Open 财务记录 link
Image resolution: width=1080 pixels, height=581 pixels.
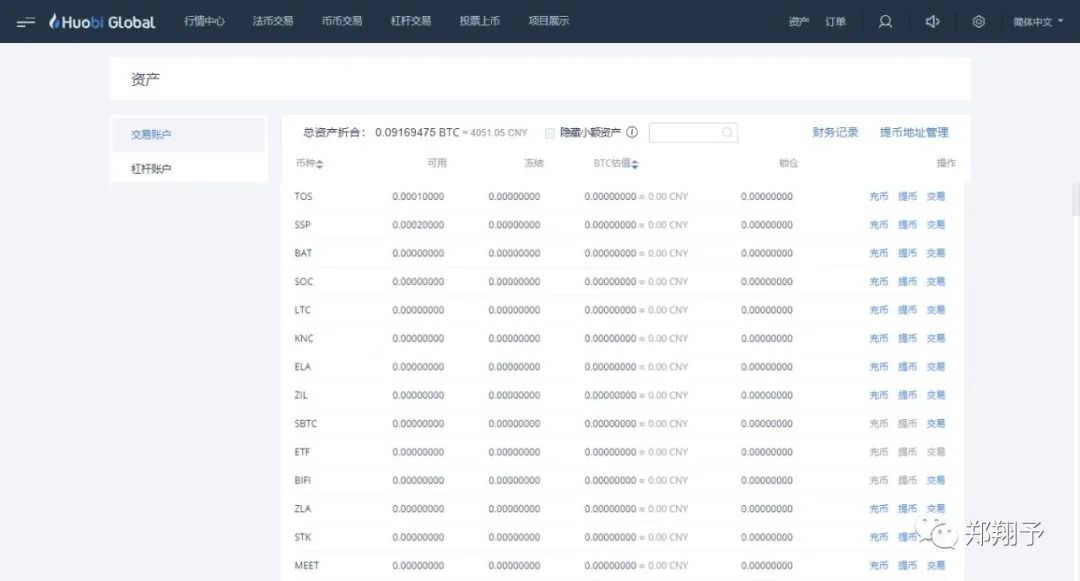click(835, 132)
